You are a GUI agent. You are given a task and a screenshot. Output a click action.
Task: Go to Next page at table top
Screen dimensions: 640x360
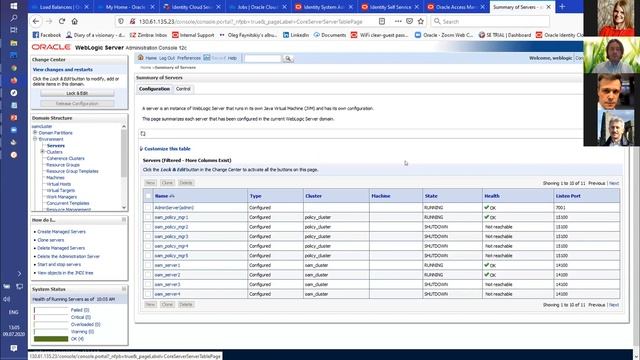click(x=614, y=183)
